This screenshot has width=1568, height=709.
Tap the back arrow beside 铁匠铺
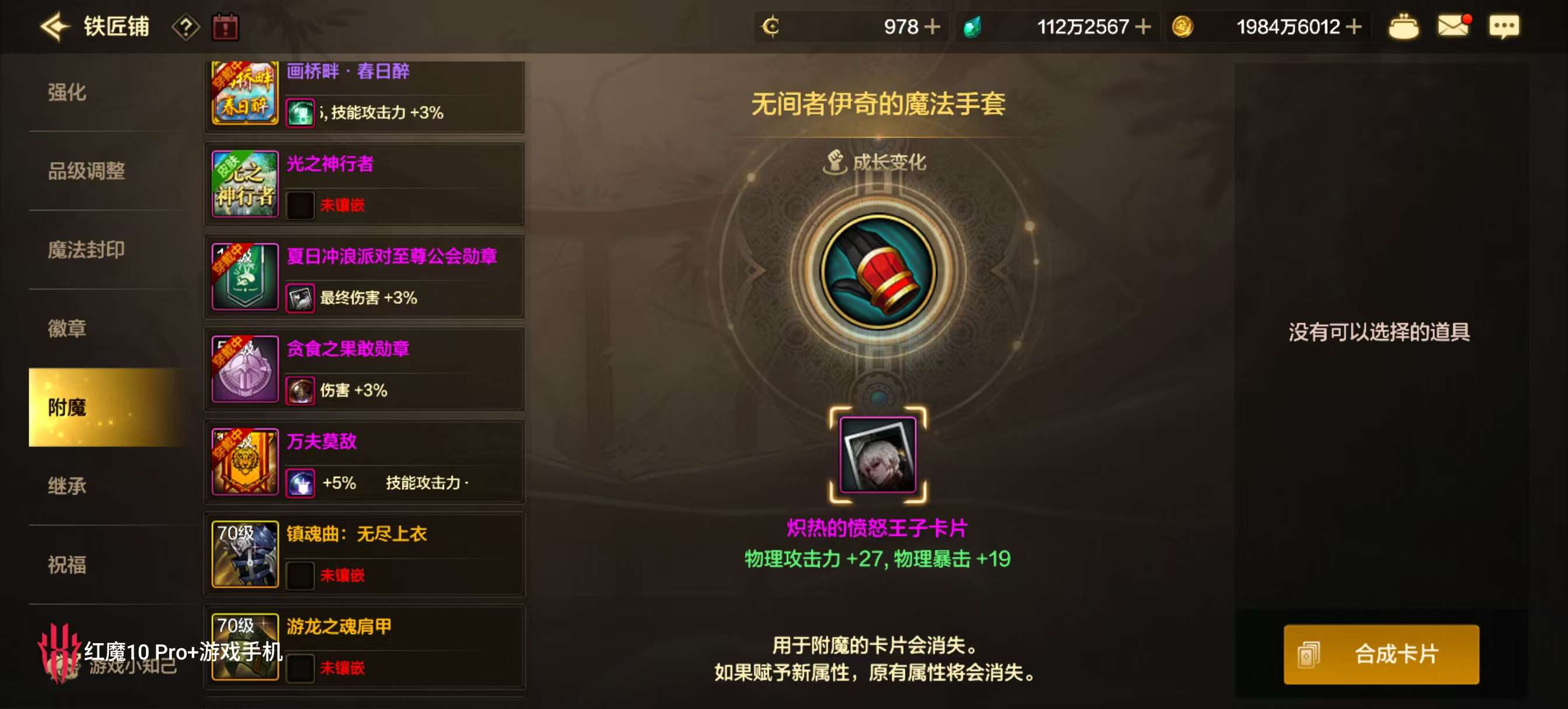click(x=55, y=27)
